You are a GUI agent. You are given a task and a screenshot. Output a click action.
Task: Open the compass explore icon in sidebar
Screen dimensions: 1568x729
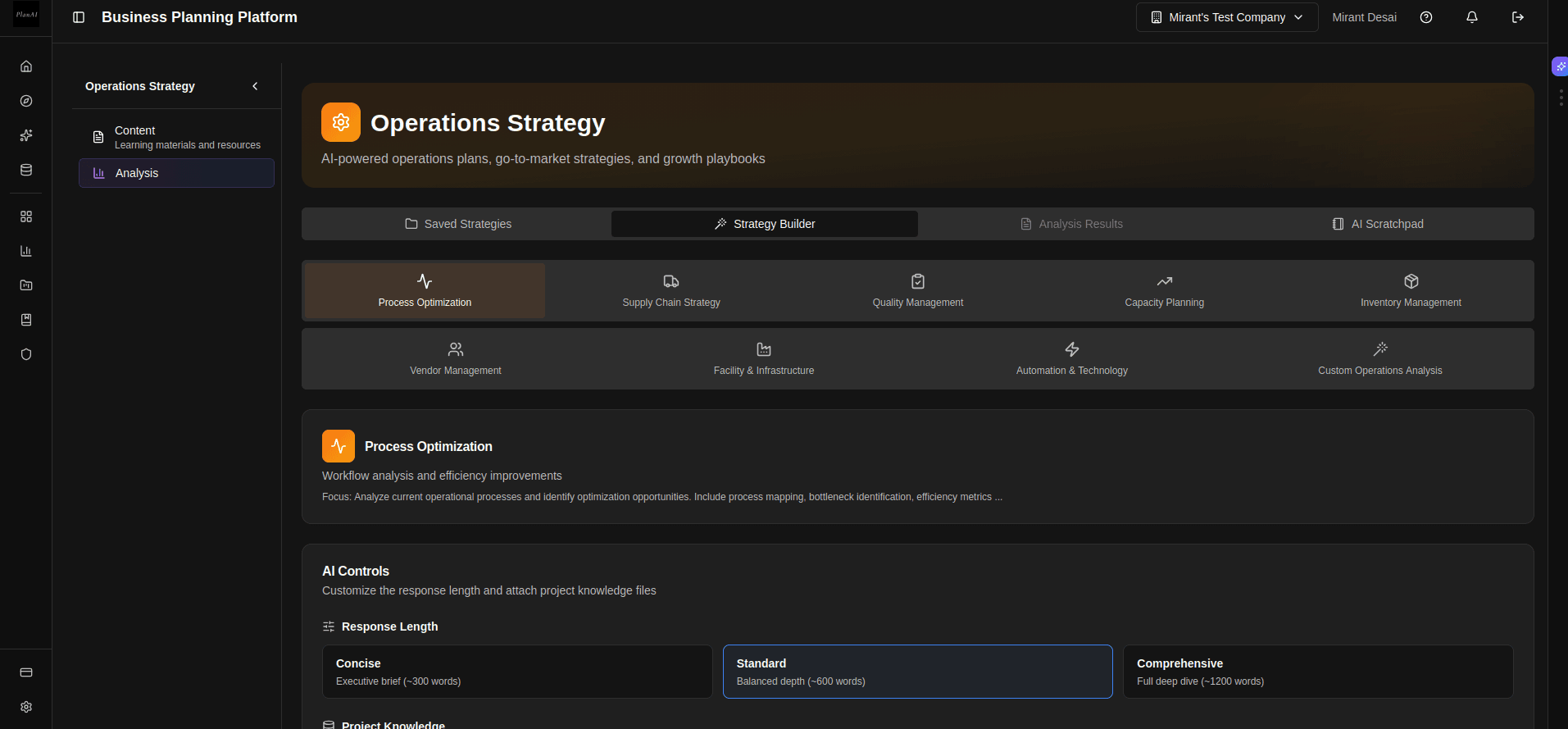pyautogui.click(x=26, y=101)
